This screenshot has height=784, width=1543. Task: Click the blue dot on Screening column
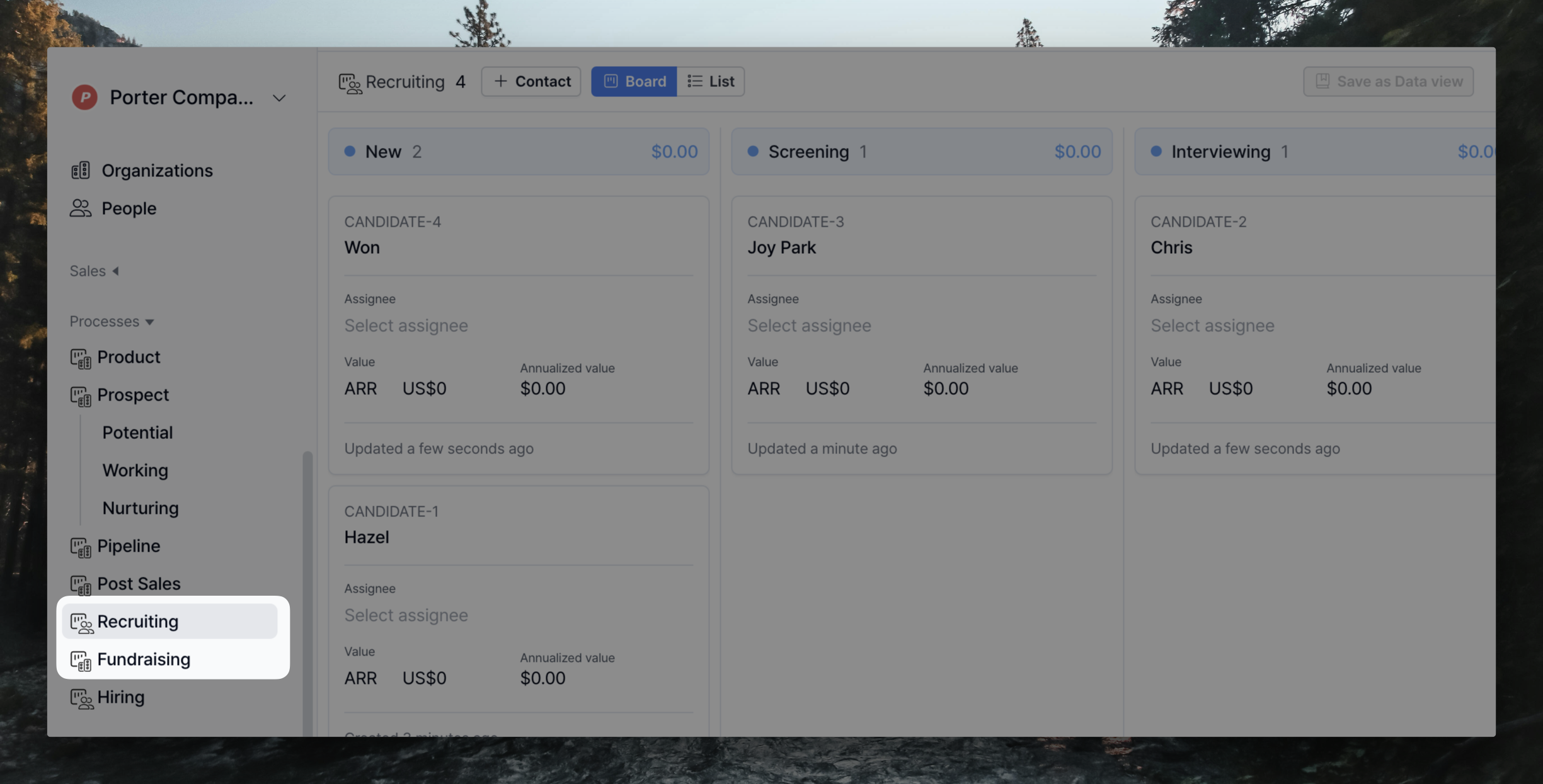753,151
